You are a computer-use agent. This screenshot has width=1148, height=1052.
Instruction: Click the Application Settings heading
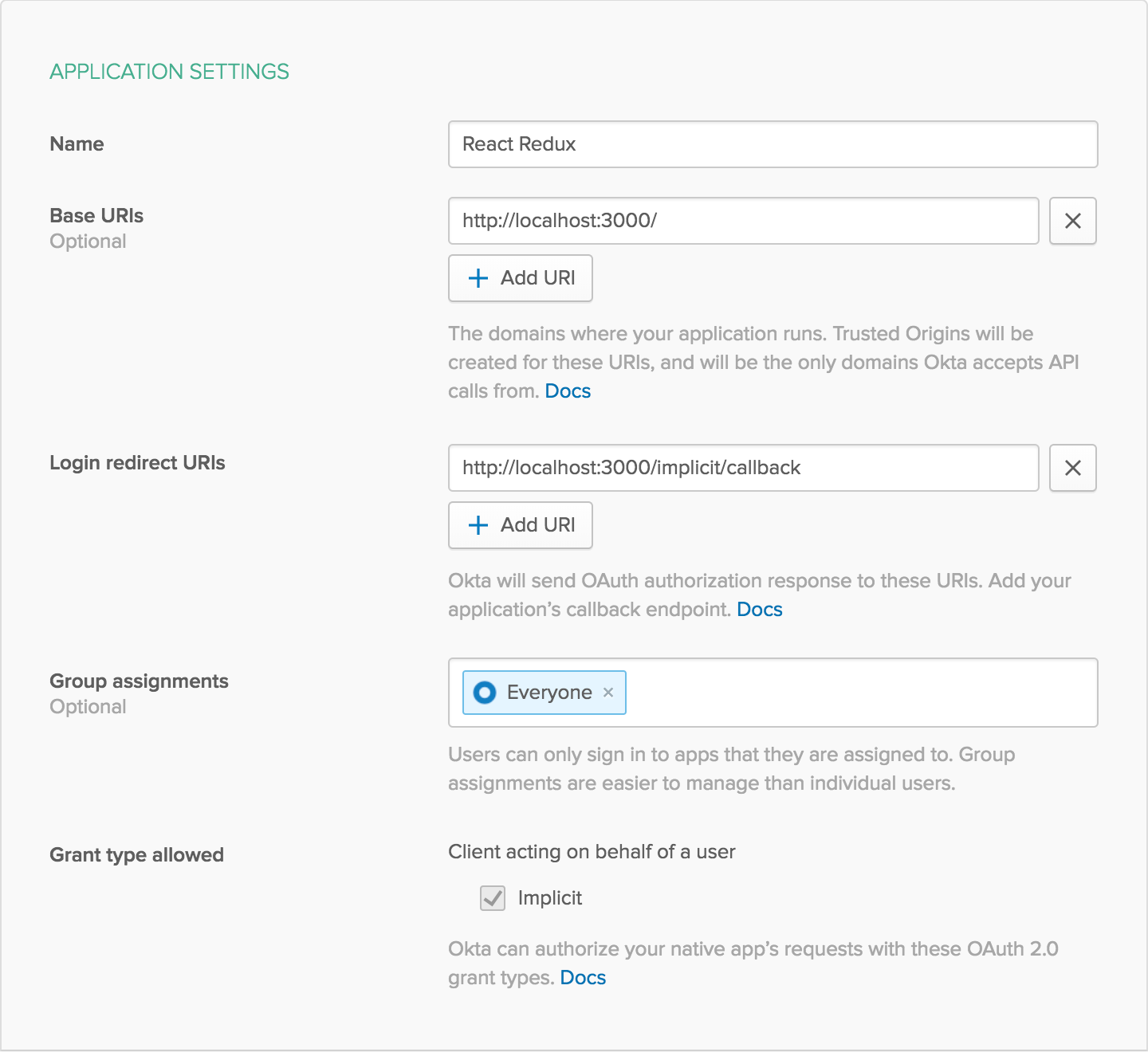pos(169,72)
